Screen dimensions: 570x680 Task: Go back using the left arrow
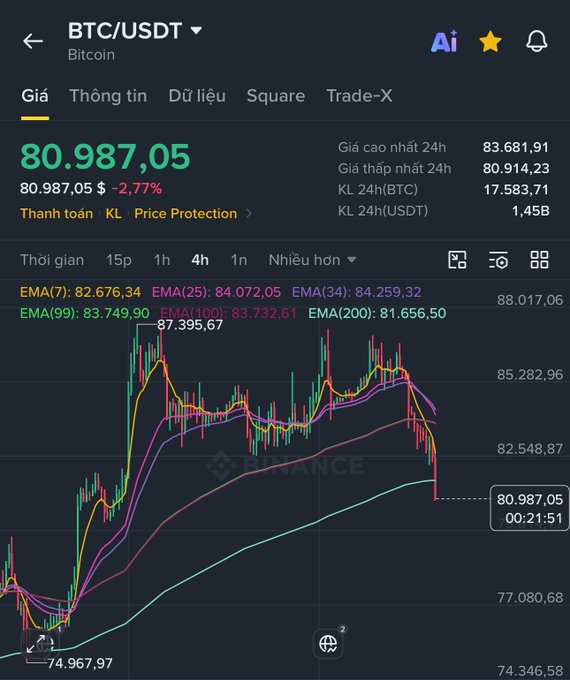33,41
